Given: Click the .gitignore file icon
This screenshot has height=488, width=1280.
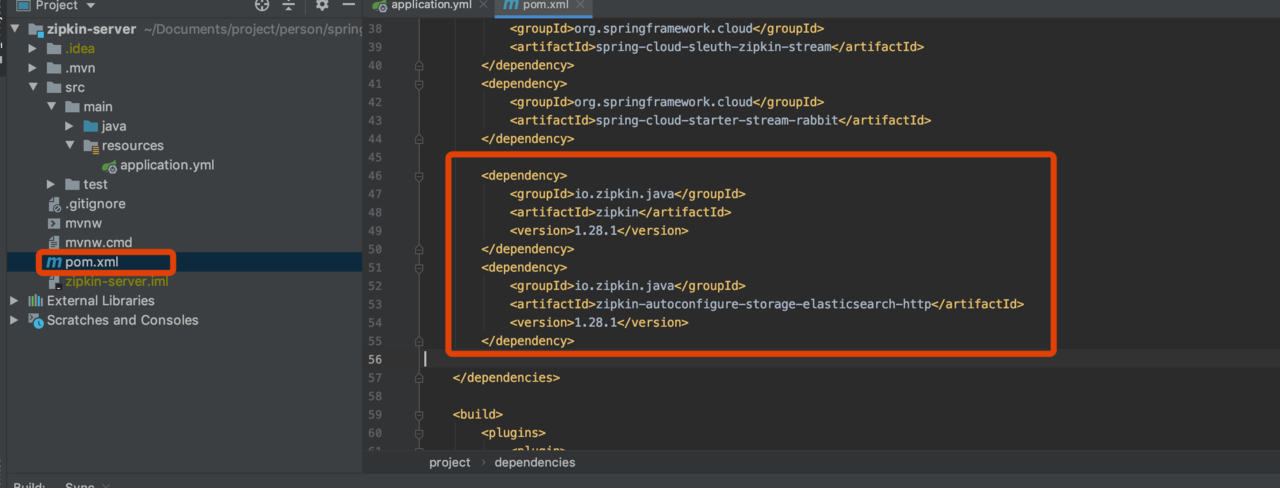Looking at the screenshot, I should click(54, 204).
